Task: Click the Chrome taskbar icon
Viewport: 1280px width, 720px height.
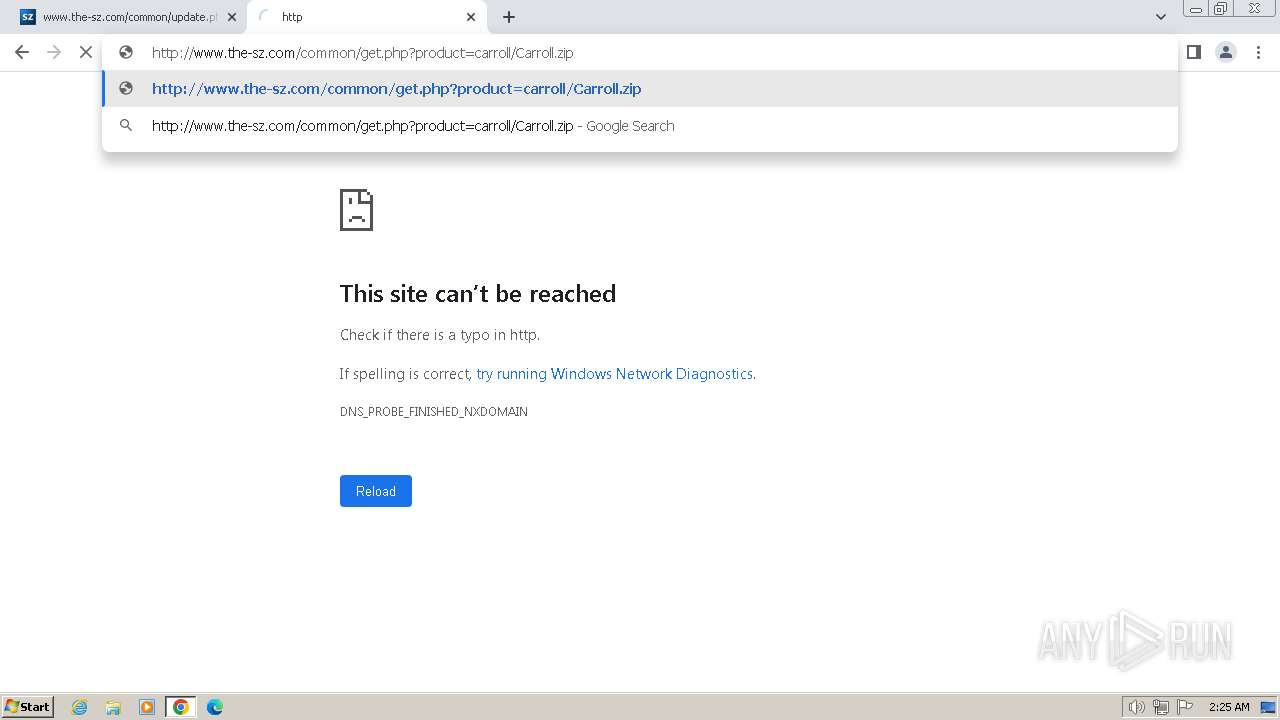Action: (x=181, y=707)
